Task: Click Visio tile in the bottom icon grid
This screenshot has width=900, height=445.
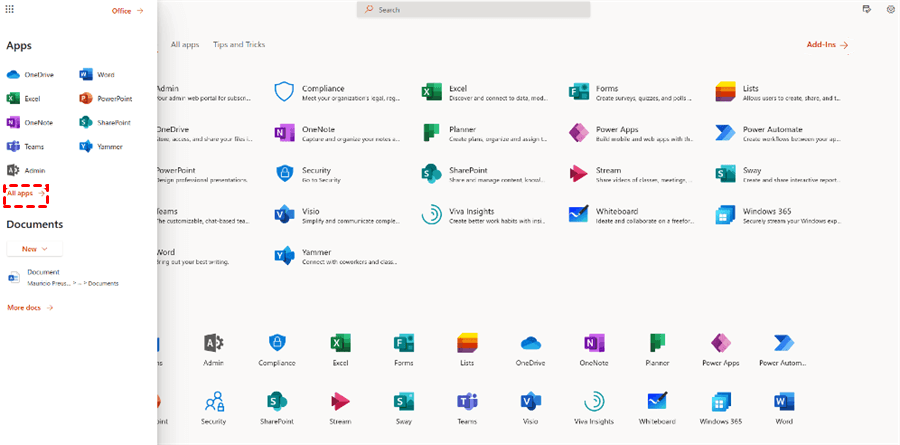Action: coord(530,408)
